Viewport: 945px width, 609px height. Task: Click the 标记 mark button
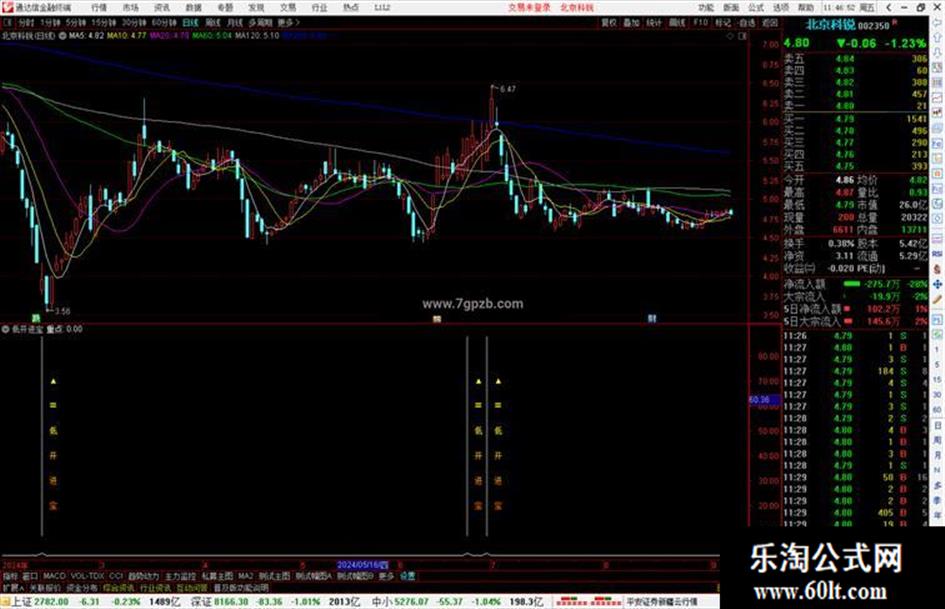click(723, 23)
